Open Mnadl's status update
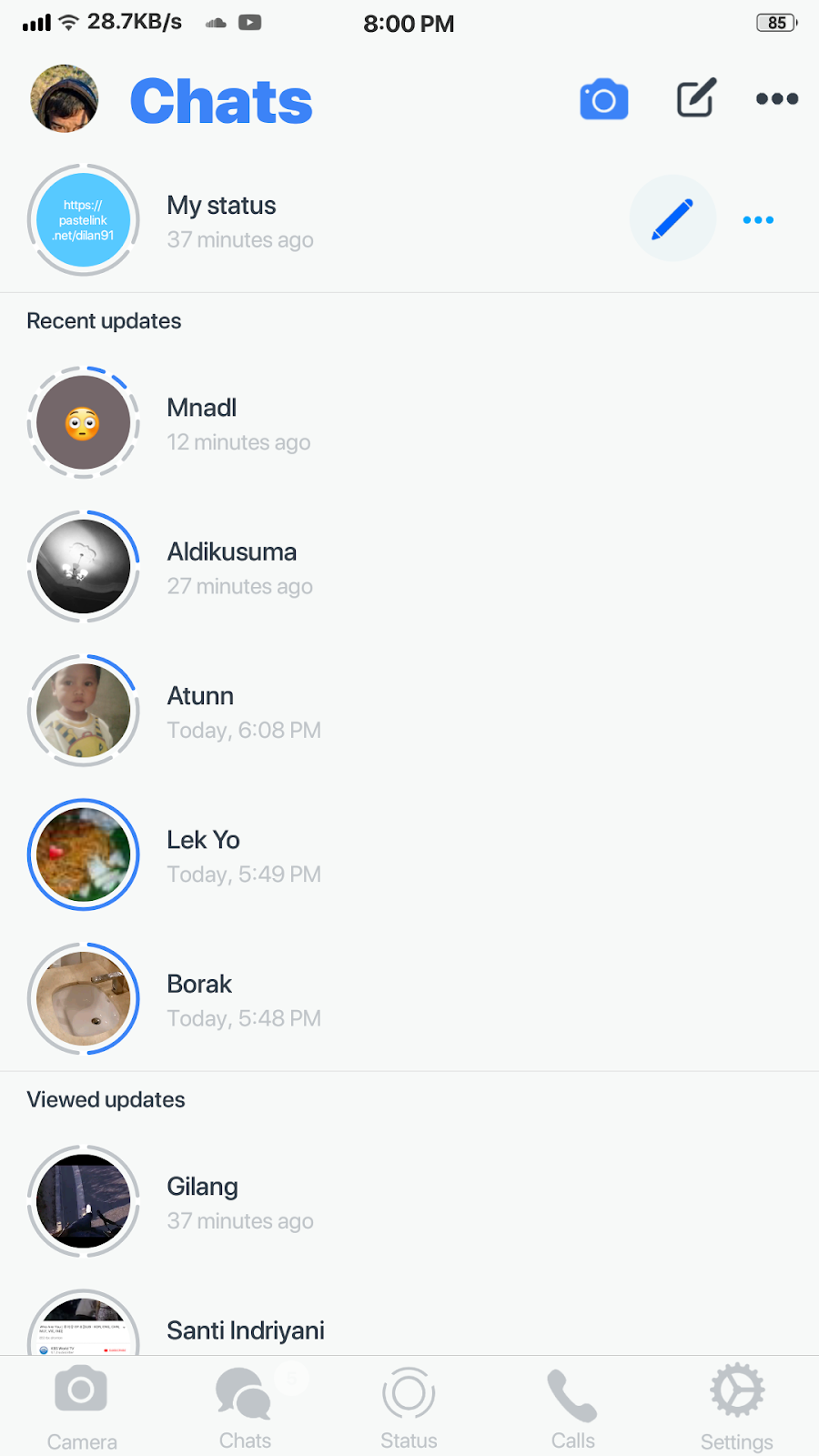819x1456 pixels. (409, 423)
